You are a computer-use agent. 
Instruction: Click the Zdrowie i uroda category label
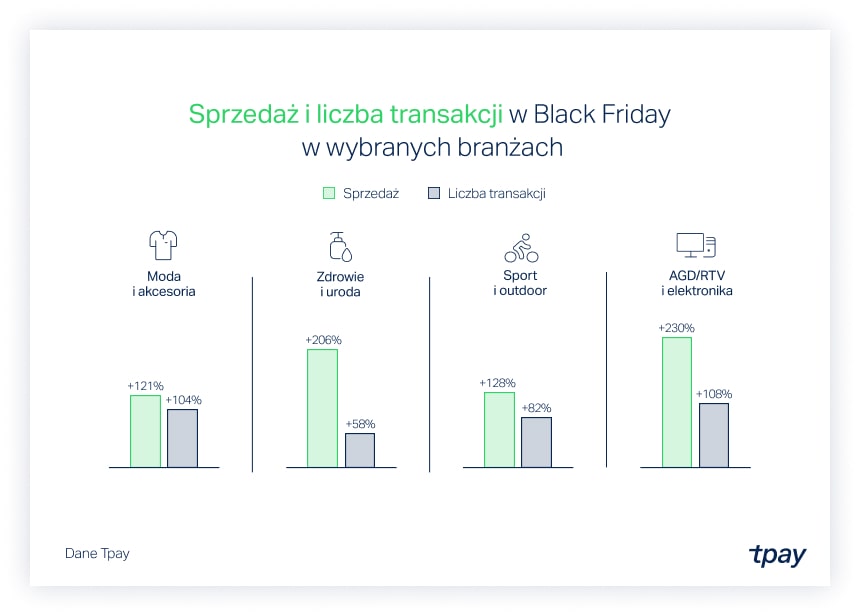(340, 283)
